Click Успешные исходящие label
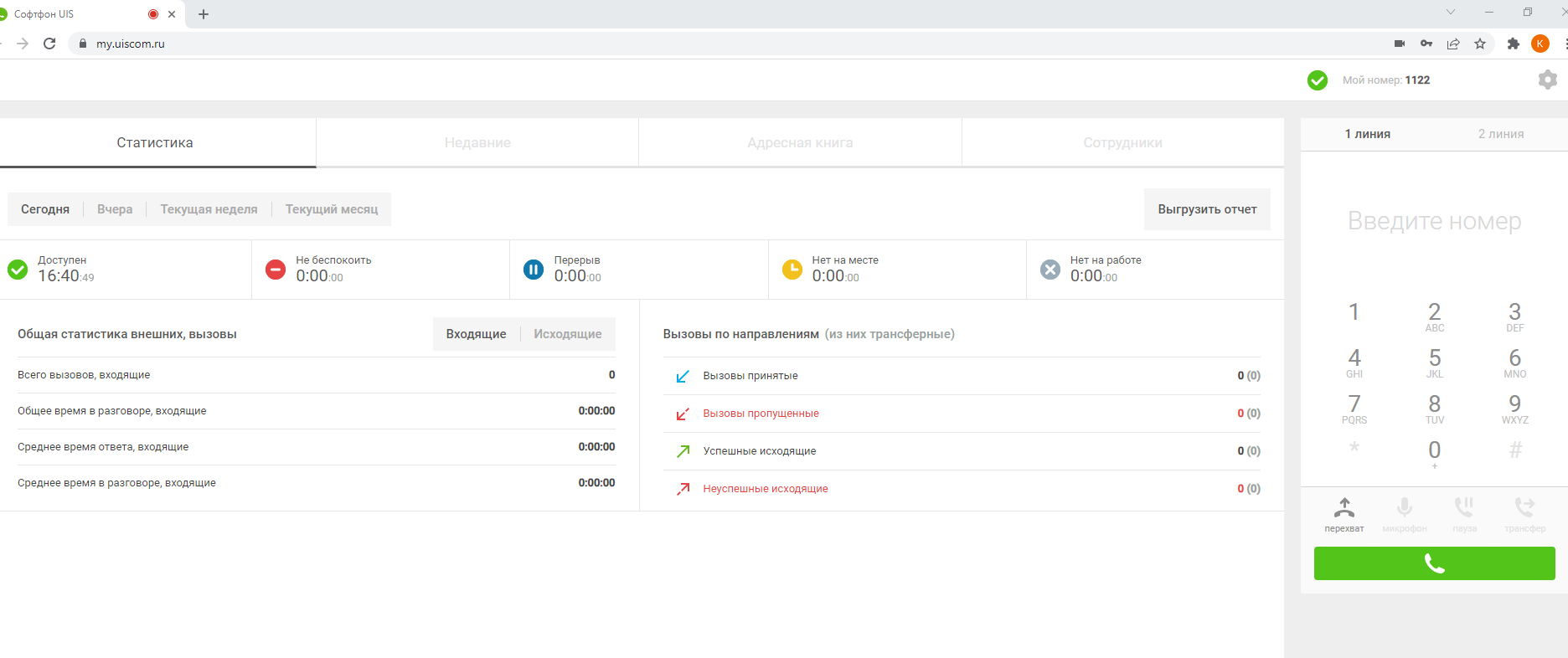Viewport: 1568px width, 658px height. point(759,451)
